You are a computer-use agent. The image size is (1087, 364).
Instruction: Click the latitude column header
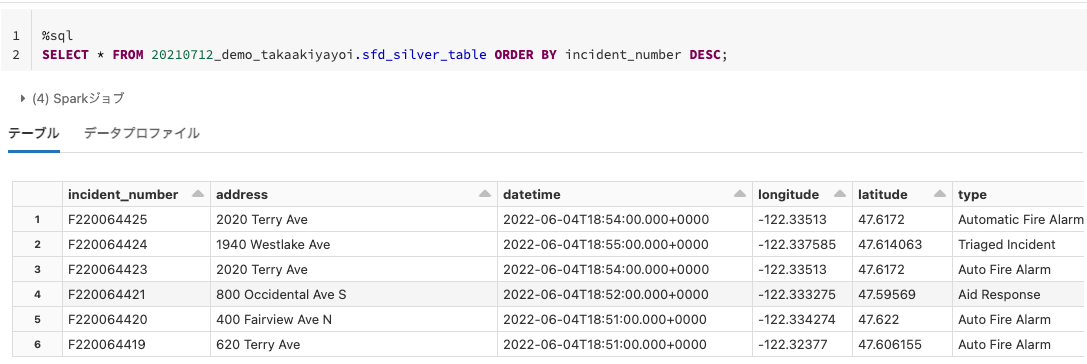click(902, 194)
